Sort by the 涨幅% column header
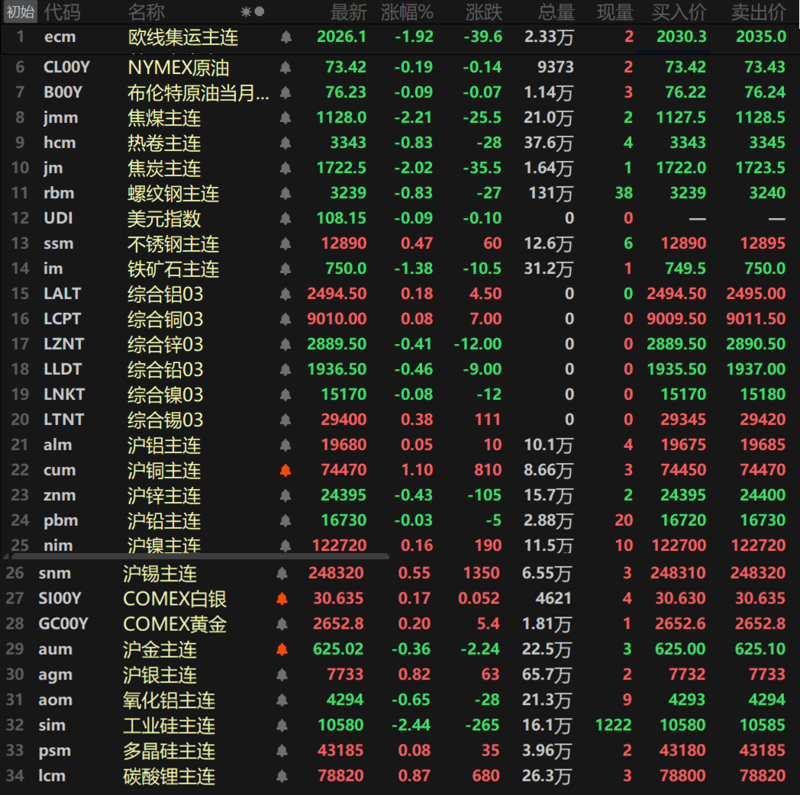Image resolution: width=800 pixels, height=795 pixels. tap(407, 12)
